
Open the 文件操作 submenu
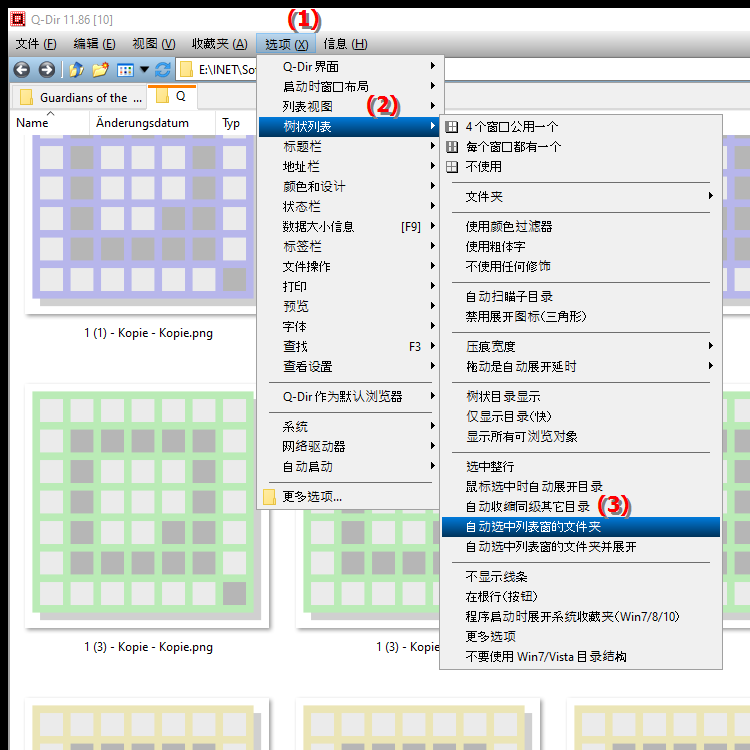[350, 267]
